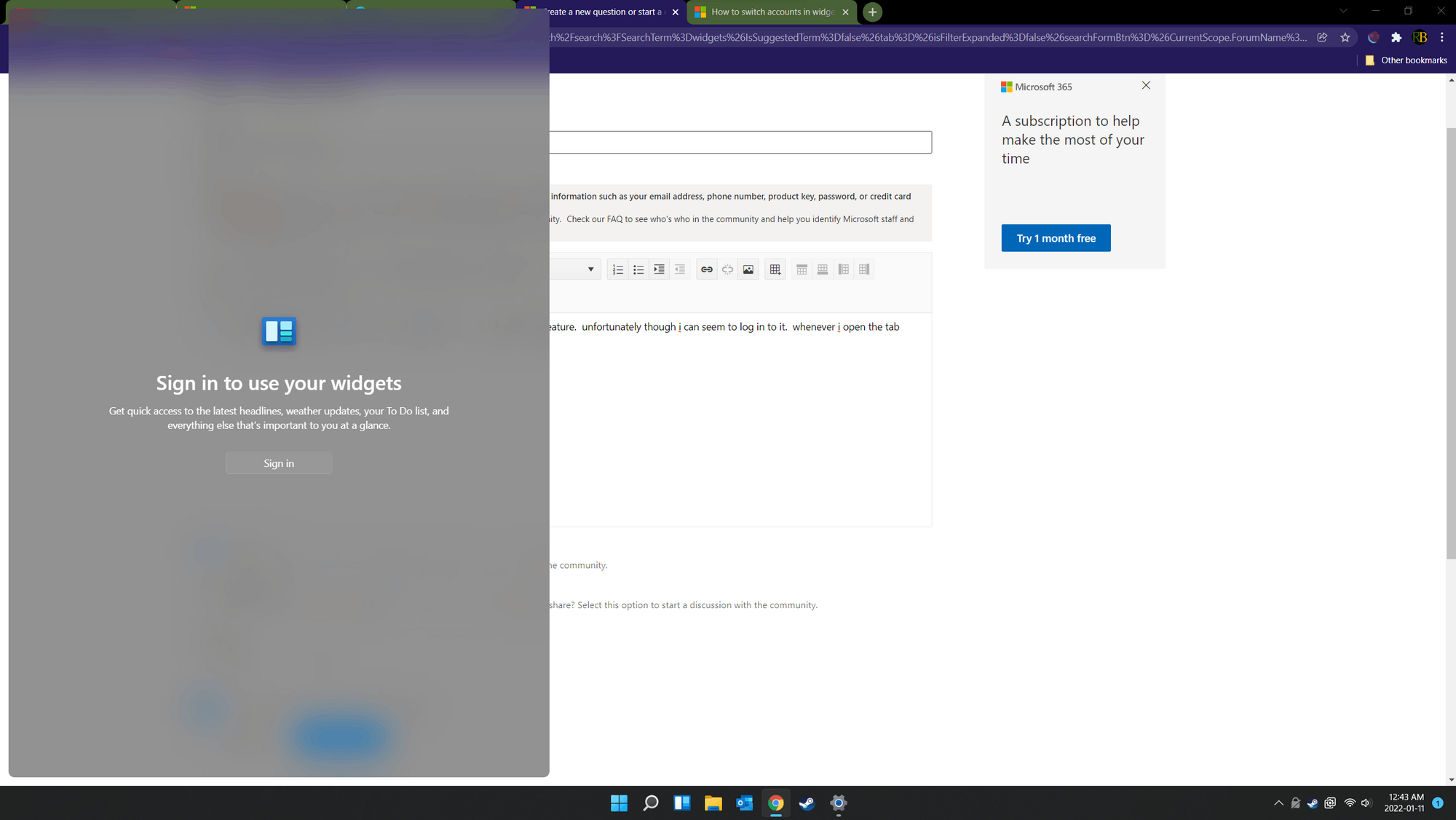Open the font size dropdown in the editor
Screen dimensions: 1456x820
(x=590, y=269)
